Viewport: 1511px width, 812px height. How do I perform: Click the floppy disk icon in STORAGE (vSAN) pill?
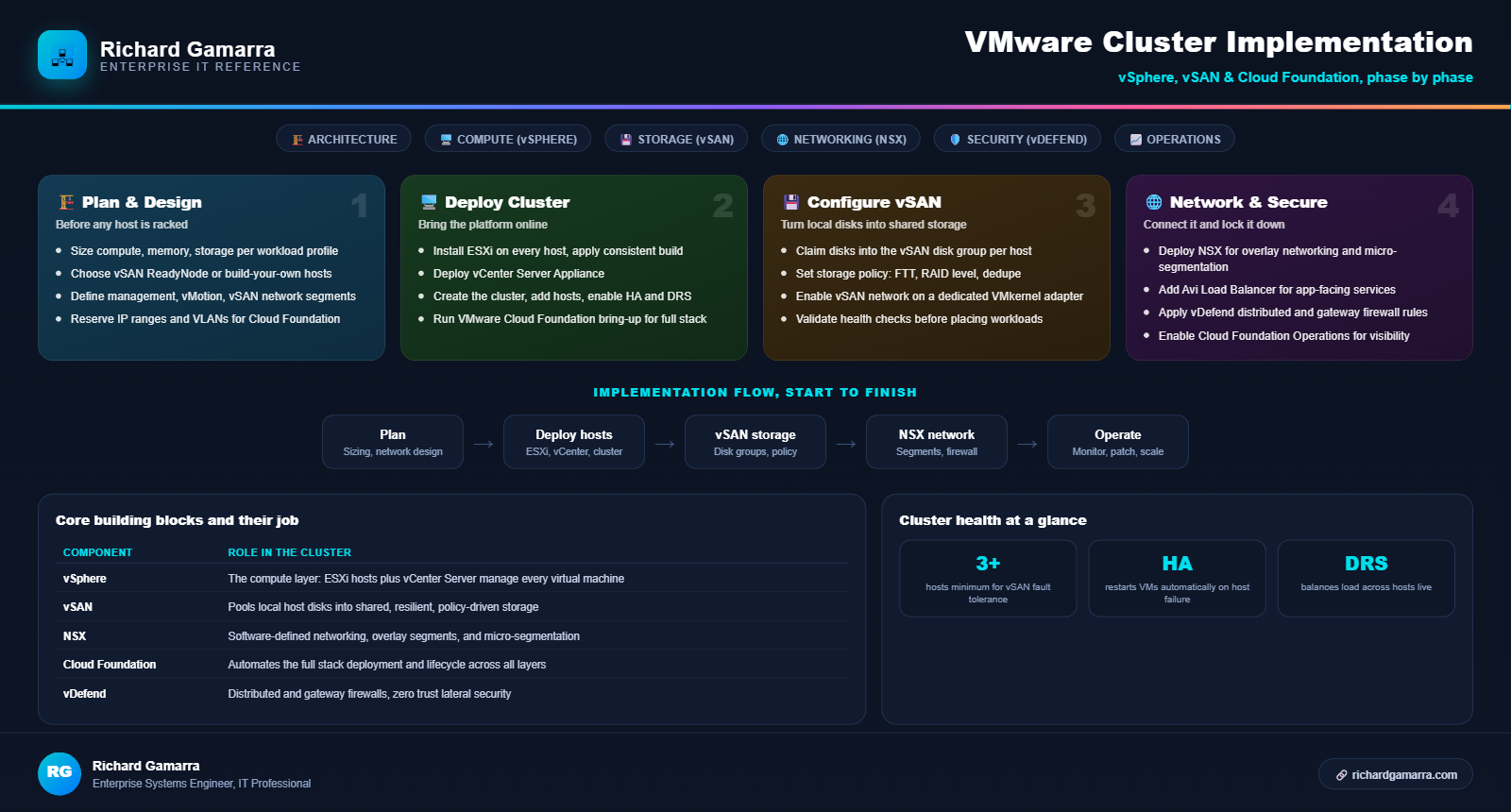[x=626, y=140]
